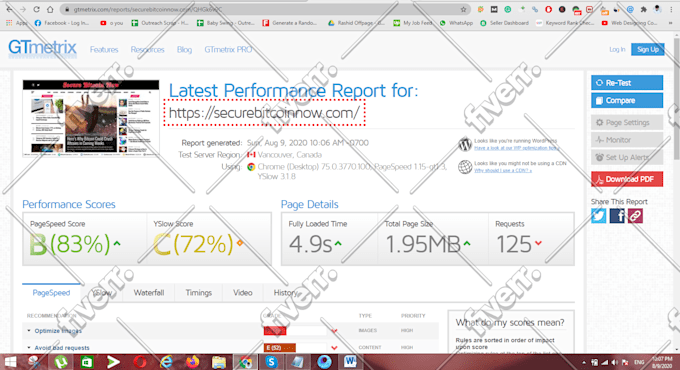Click Set Up Alerts button

pyautogui.click(x=627, y=157)
